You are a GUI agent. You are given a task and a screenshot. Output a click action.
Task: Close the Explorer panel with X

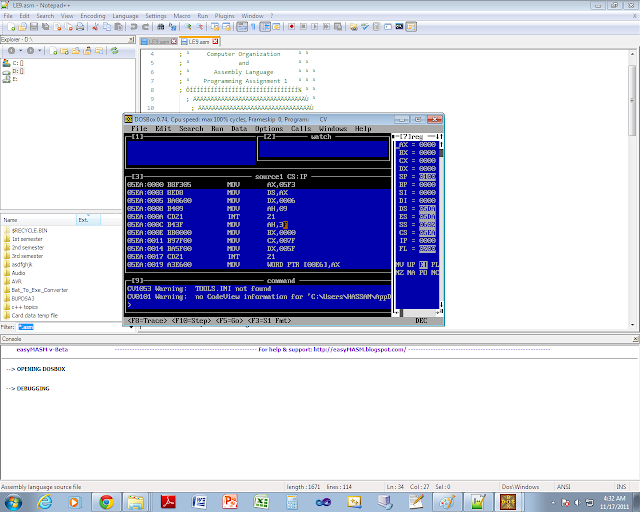(x=131, y=40)
